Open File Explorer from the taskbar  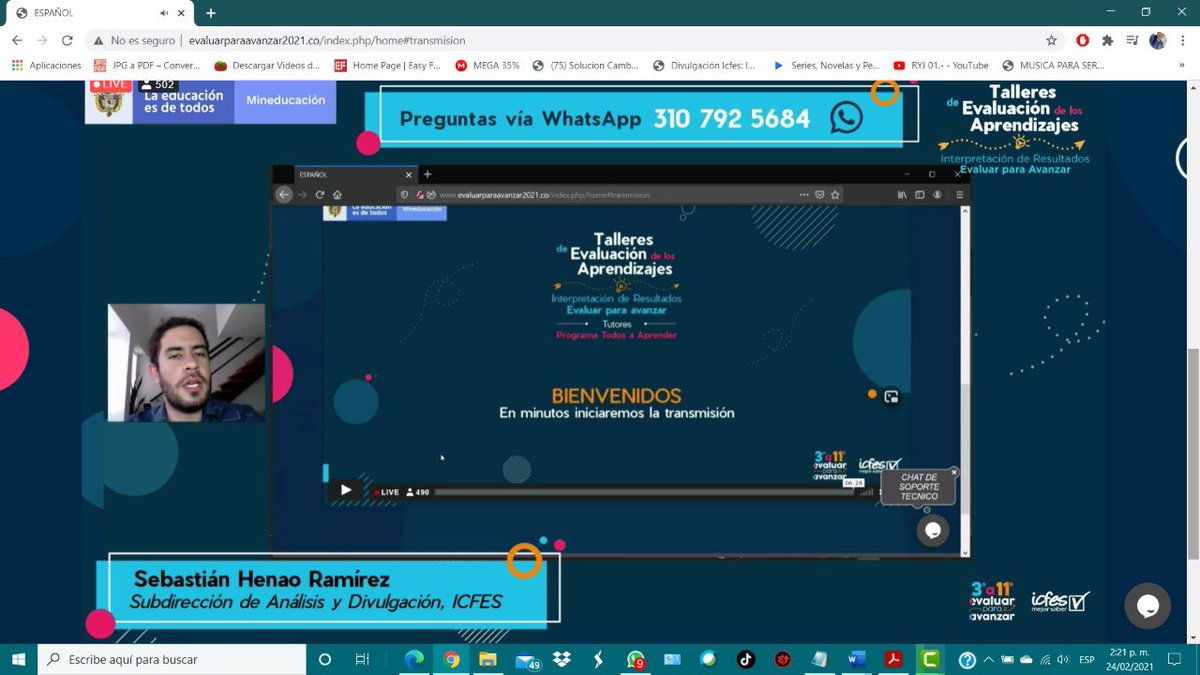(488, 659)
